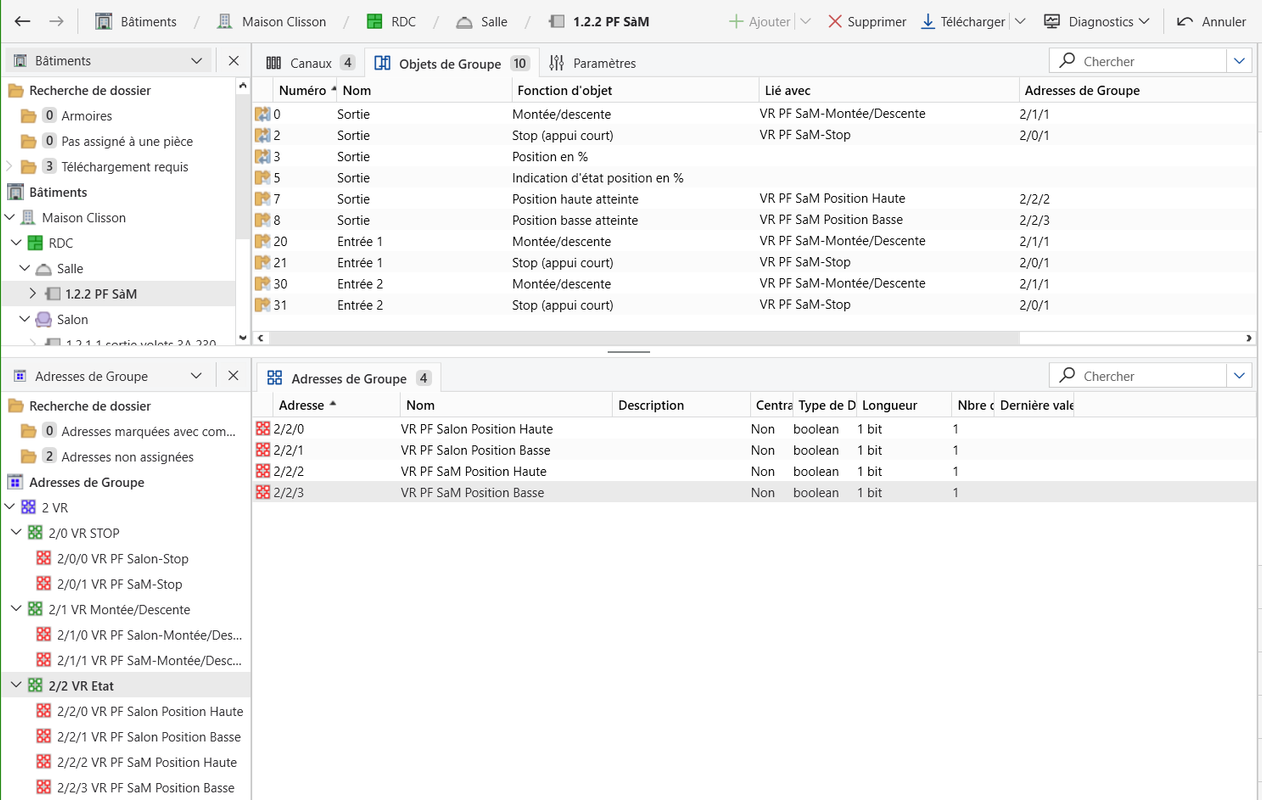Click group address icon for 2/2/3
1262x800 pixels.
click(x=263, y=492)
